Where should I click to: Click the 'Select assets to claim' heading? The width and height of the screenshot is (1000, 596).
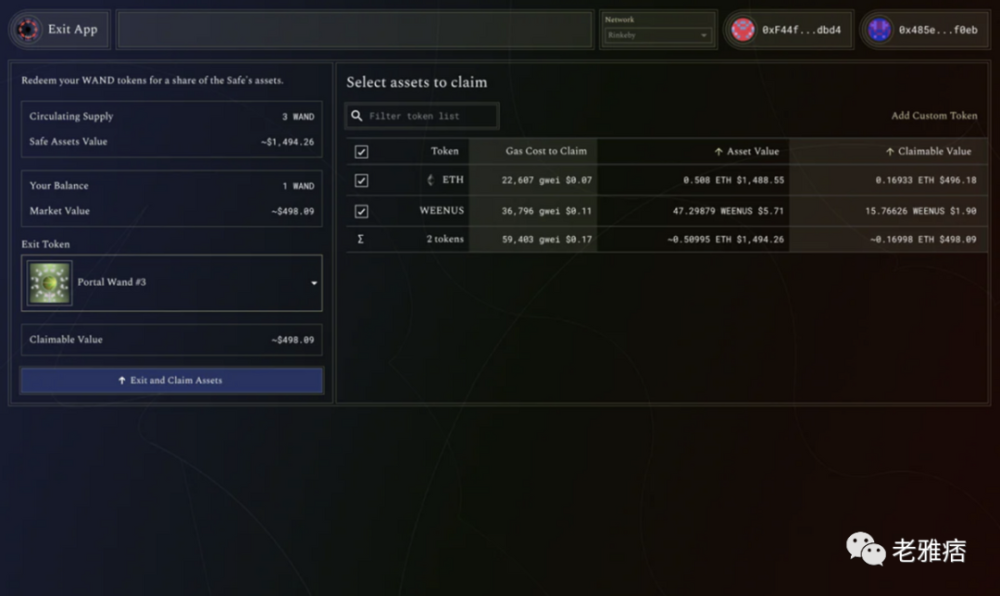coord(416,82)
